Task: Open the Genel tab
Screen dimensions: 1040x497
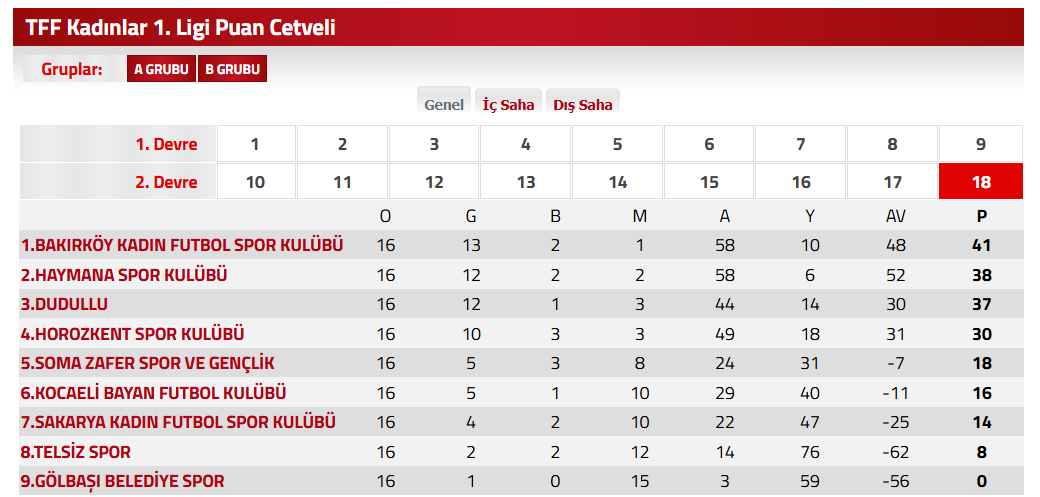Action: (x=444, y=104)
